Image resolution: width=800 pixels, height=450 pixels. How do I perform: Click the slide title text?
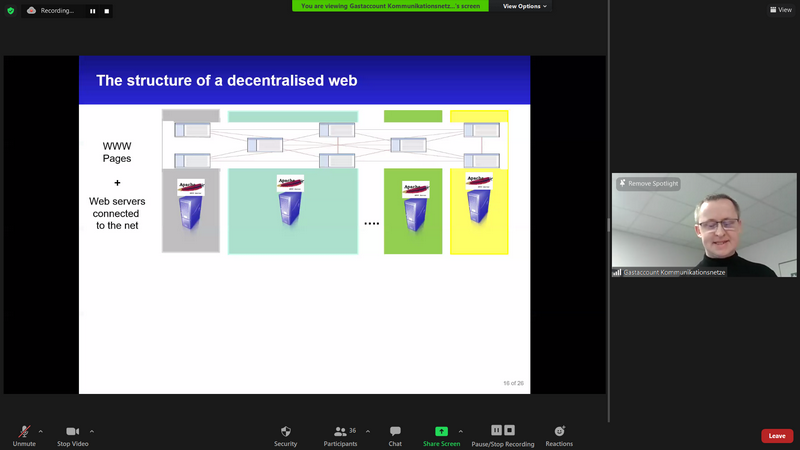click(x=227, y=81)
